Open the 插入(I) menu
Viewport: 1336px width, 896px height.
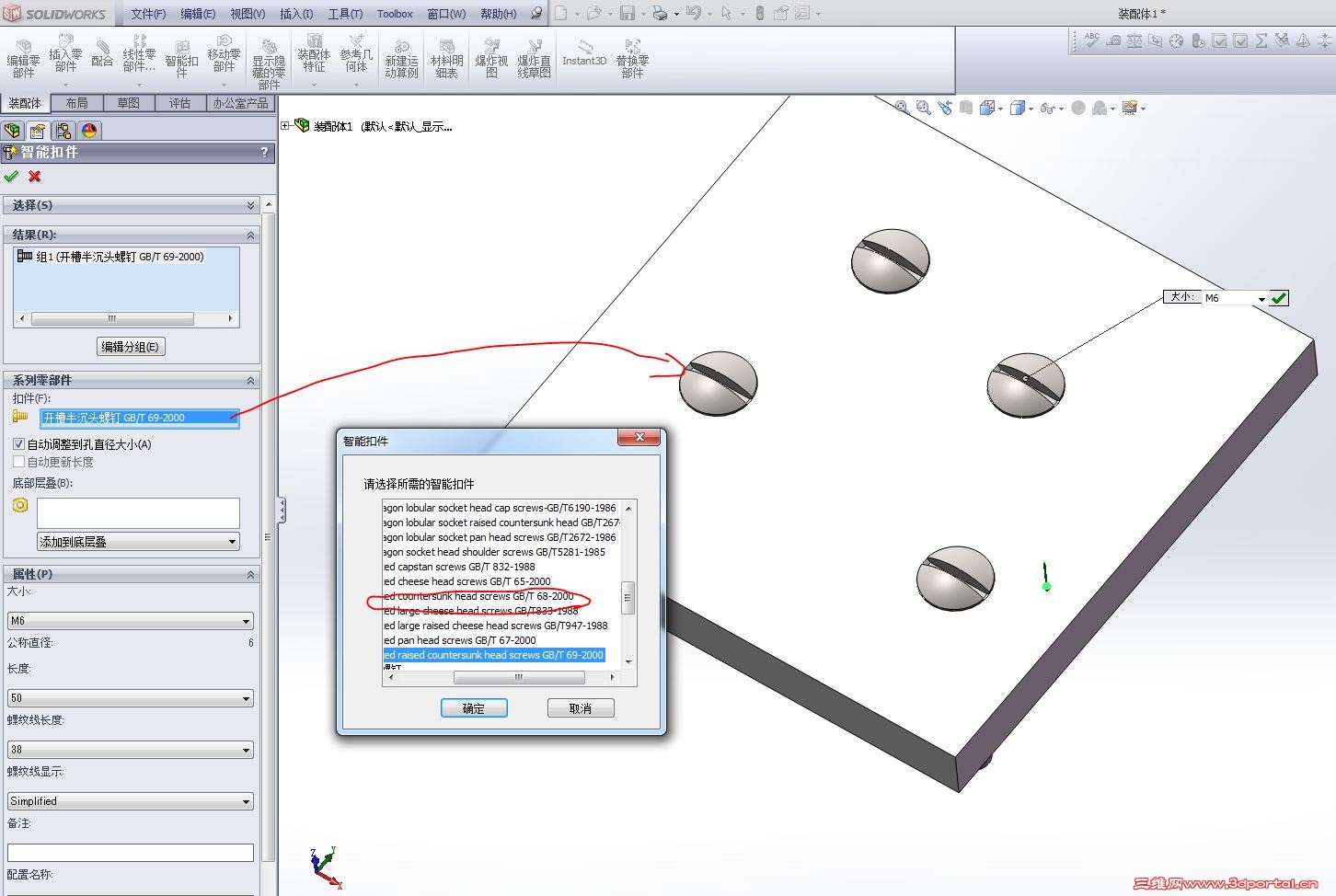click(296, 14)
